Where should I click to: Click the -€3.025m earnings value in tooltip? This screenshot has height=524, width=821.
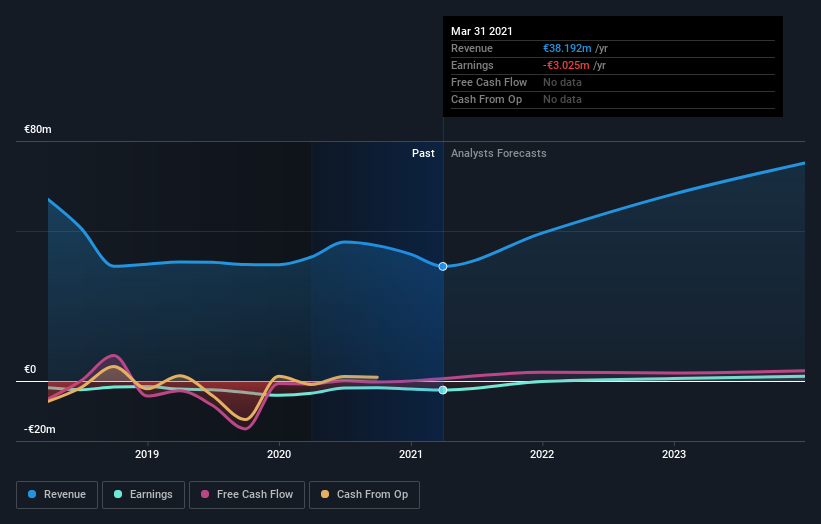point(566,65)
